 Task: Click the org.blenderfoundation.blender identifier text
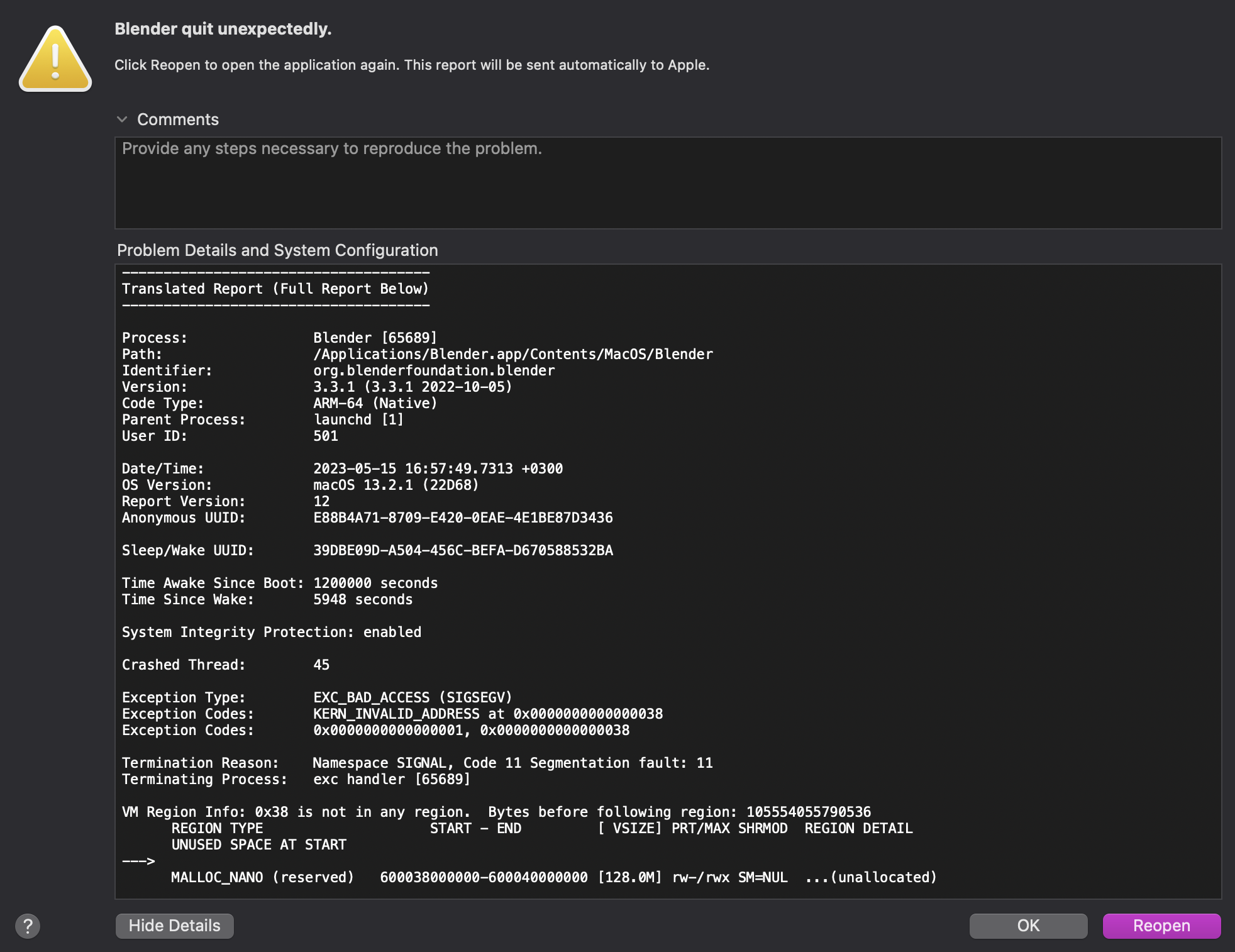(x=434, y=370)
